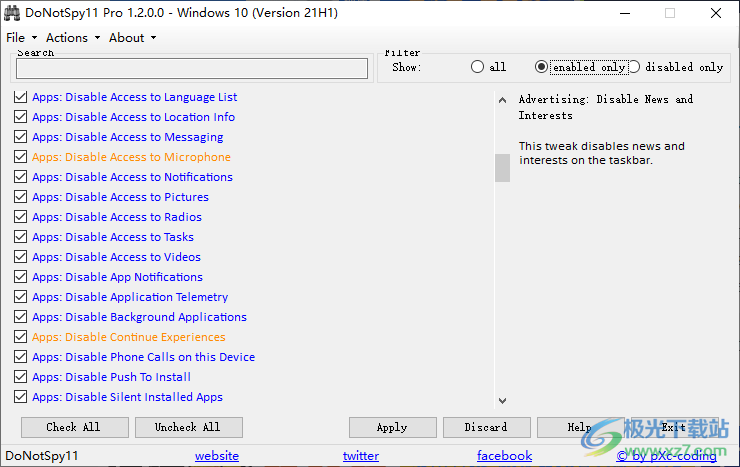The width and height of the screenshot is (740, 467).
Task: Open the website link
Action: 217,456
